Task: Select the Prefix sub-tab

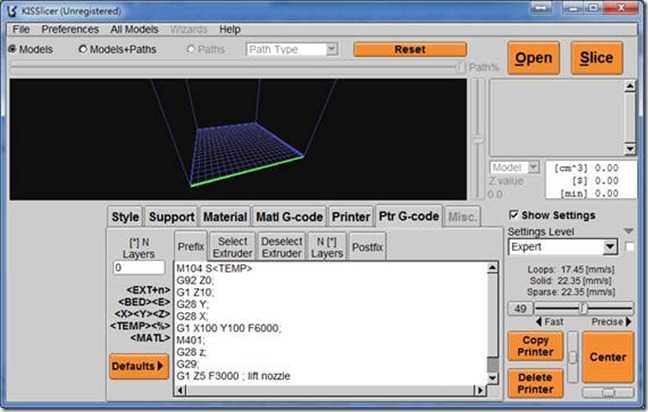Action: coord(191,246)
